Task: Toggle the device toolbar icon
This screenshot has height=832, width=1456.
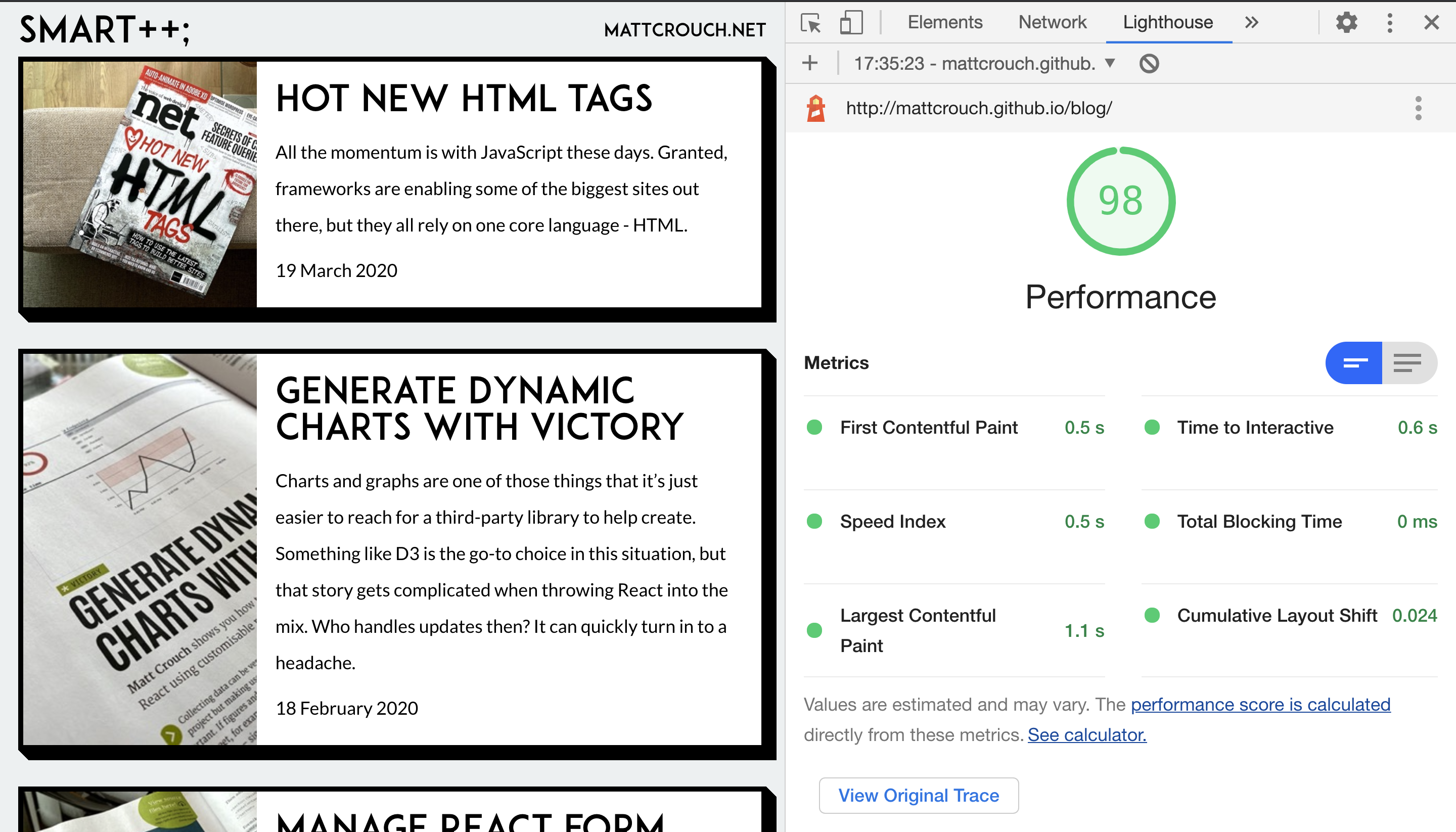Action: [x=851, y=23]
